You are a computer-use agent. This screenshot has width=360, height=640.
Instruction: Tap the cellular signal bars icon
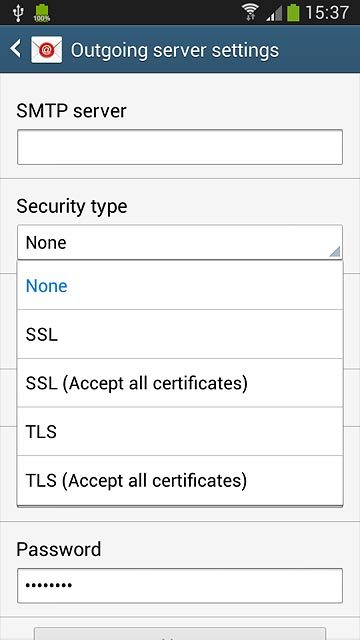tap(274, 13)
